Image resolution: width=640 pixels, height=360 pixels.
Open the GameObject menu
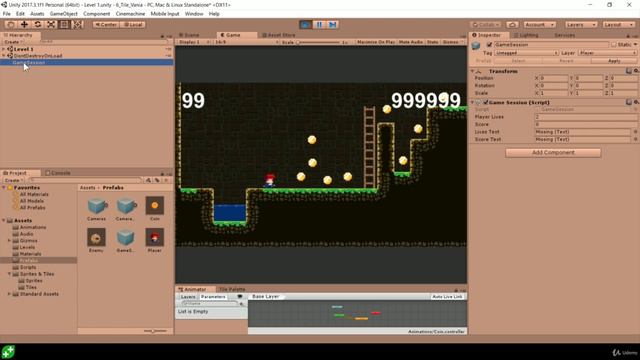pos(63,14)
